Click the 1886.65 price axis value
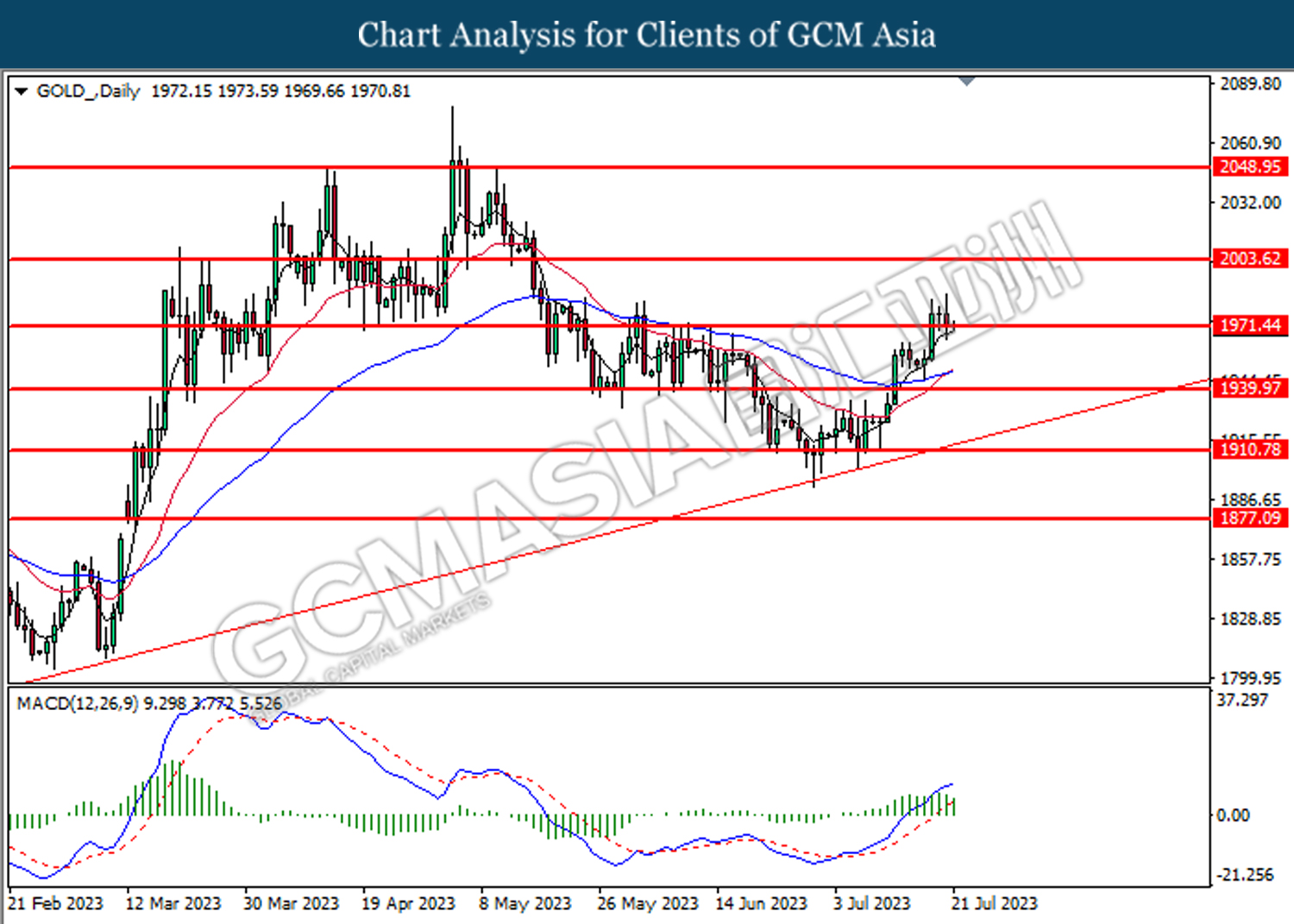1294x924 pixels. (x=1250, y=500)
